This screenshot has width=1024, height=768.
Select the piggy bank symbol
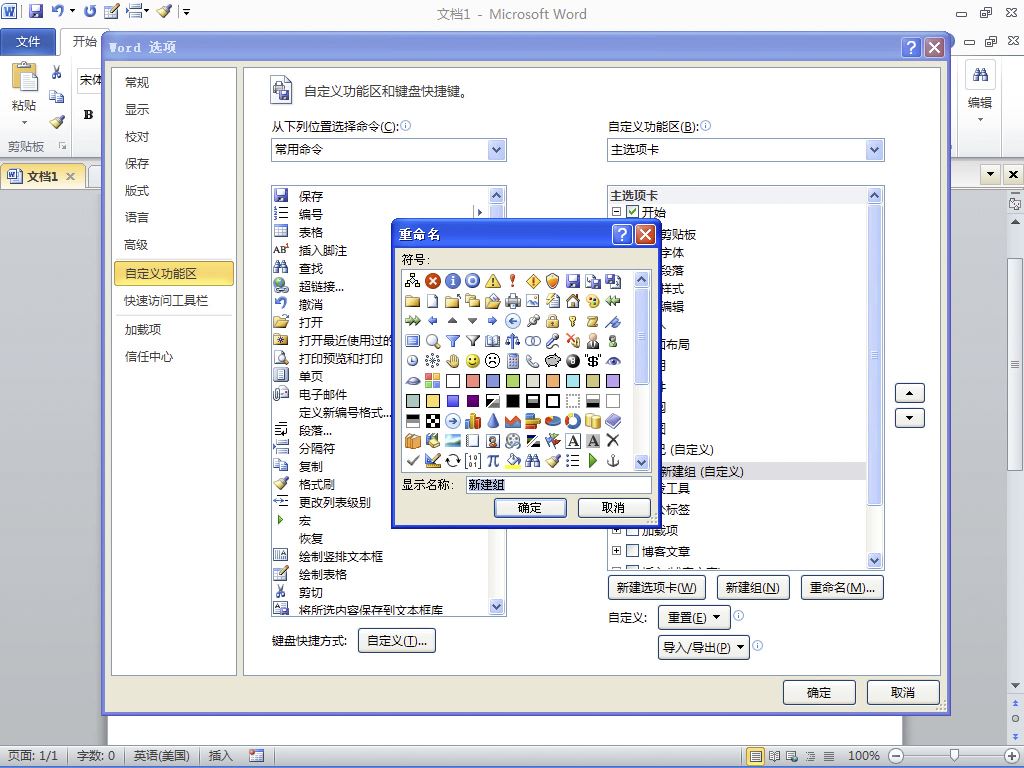pos(553,361)
